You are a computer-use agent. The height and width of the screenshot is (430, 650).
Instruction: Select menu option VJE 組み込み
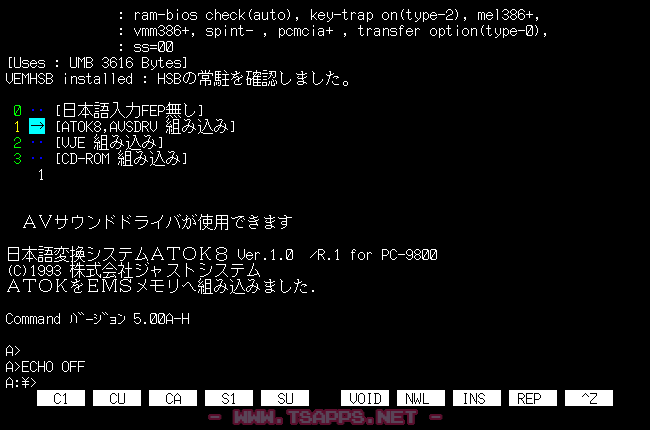point(109,142)
